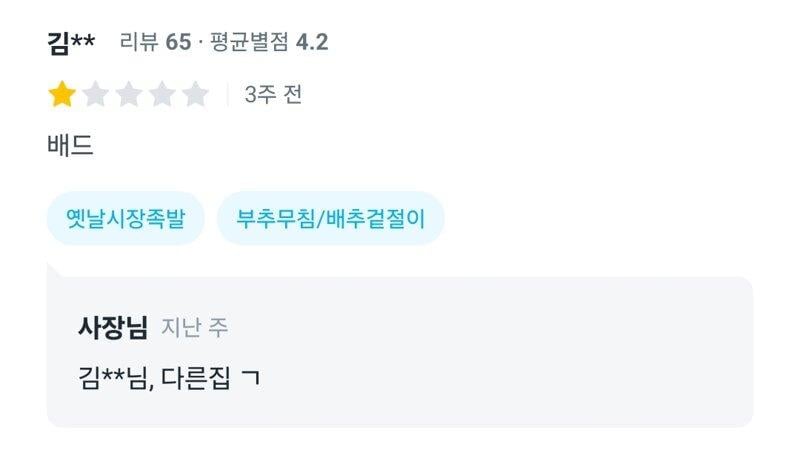800x450 pixels.
Task: Select the third gray rating star
Action: point(129,95)
